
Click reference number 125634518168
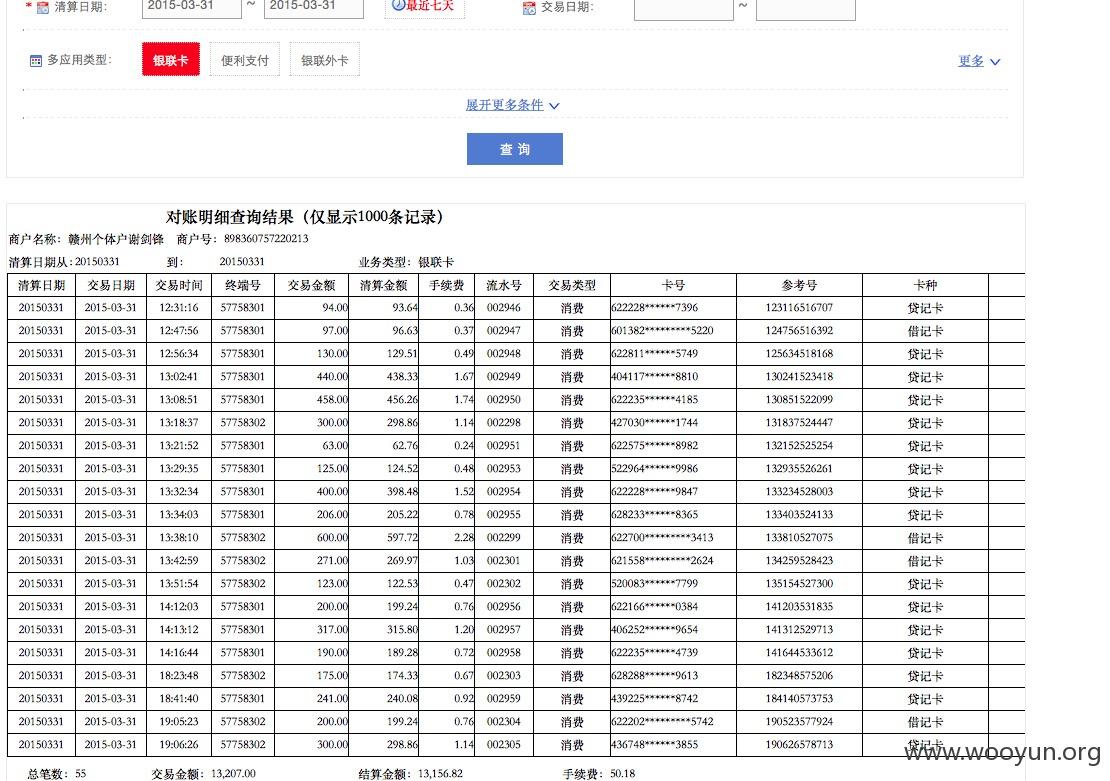[x=799, y=353]
